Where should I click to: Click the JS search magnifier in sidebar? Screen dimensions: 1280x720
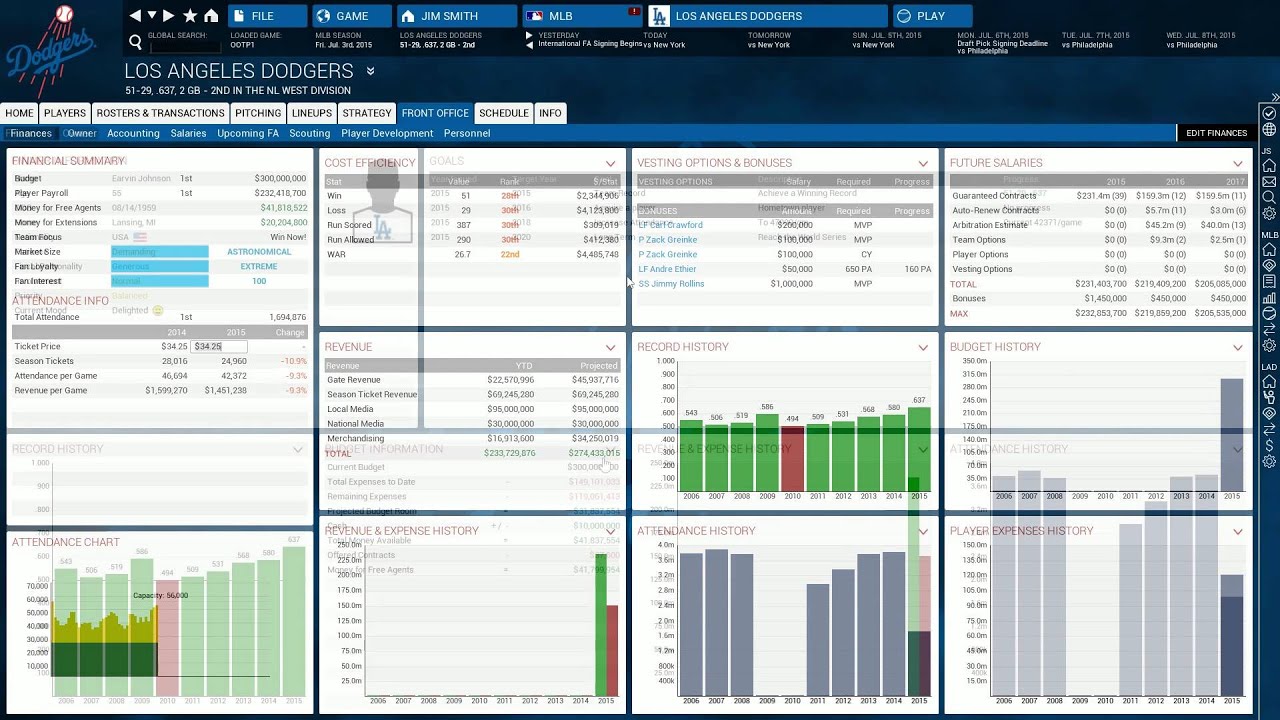(1269, 198)
